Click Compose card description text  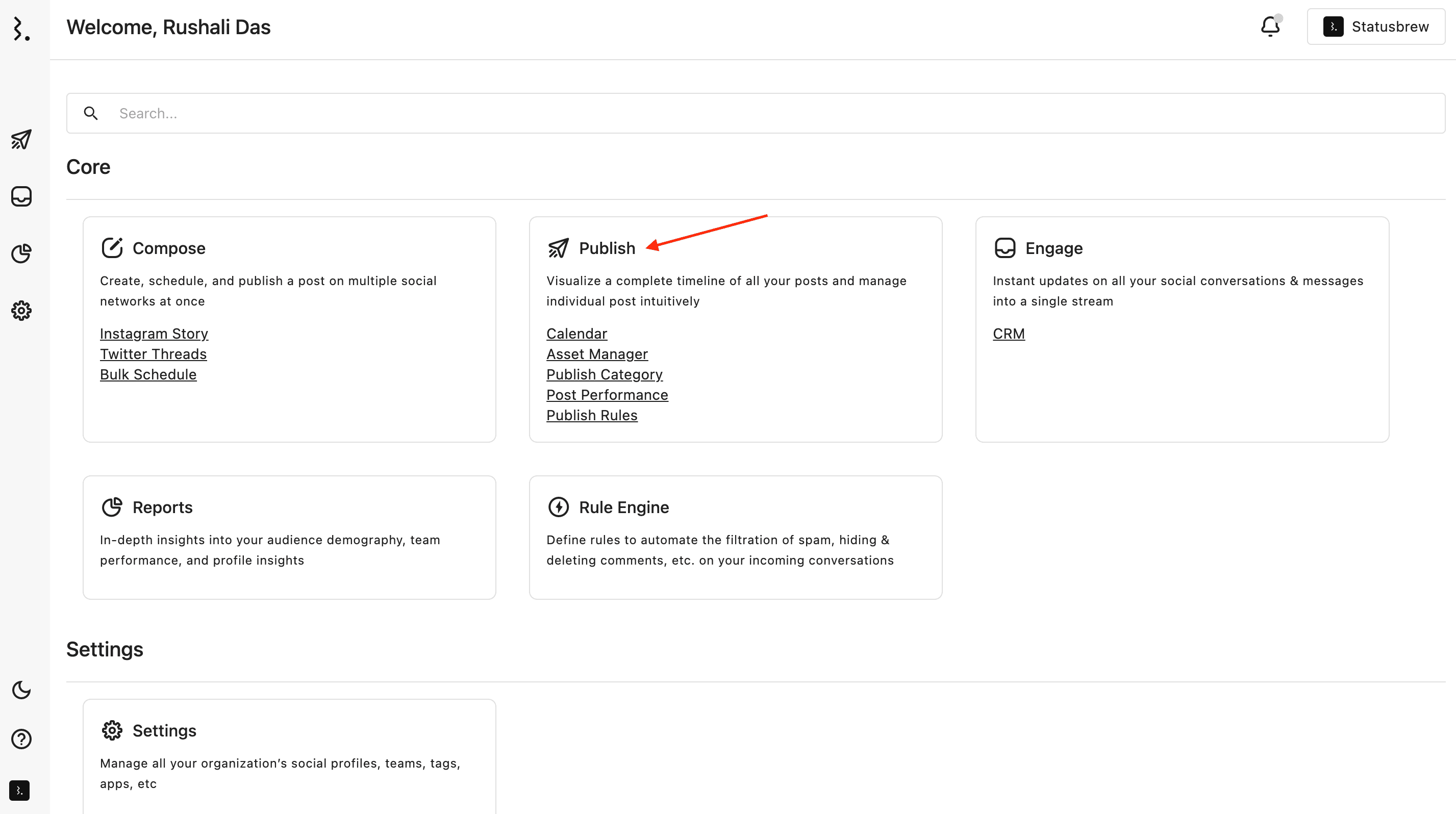pyautogui.click(x=268, y=291)
